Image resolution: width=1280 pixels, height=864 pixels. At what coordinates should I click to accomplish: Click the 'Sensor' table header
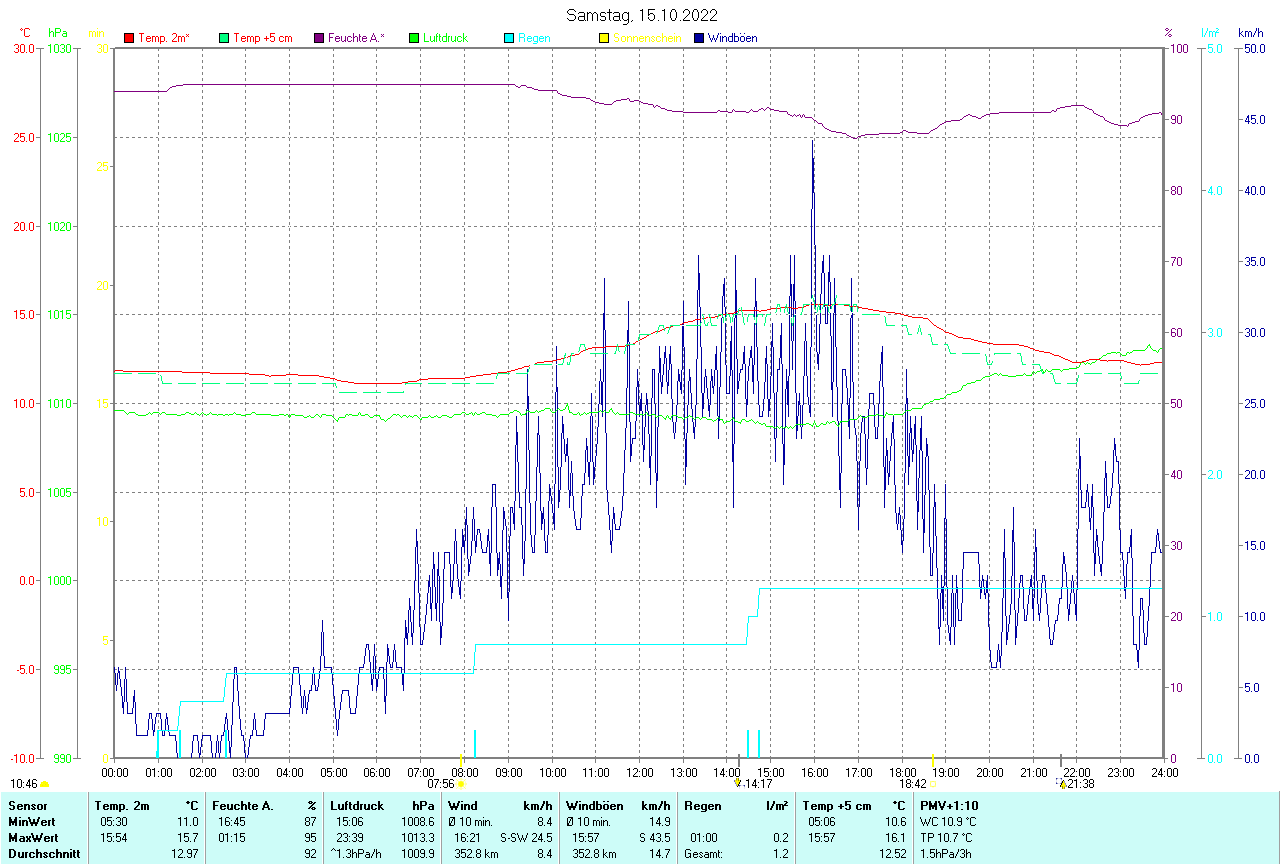(x=26, y=806)
